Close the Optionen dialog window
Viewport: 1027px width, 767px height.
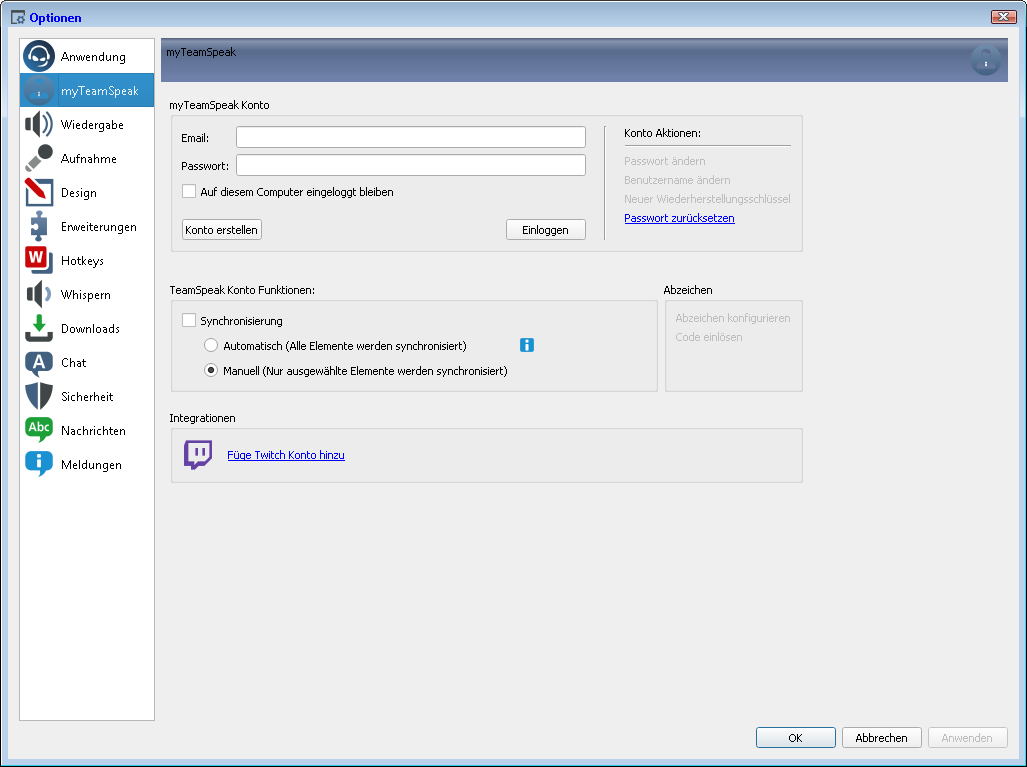tap(1003, 17)
